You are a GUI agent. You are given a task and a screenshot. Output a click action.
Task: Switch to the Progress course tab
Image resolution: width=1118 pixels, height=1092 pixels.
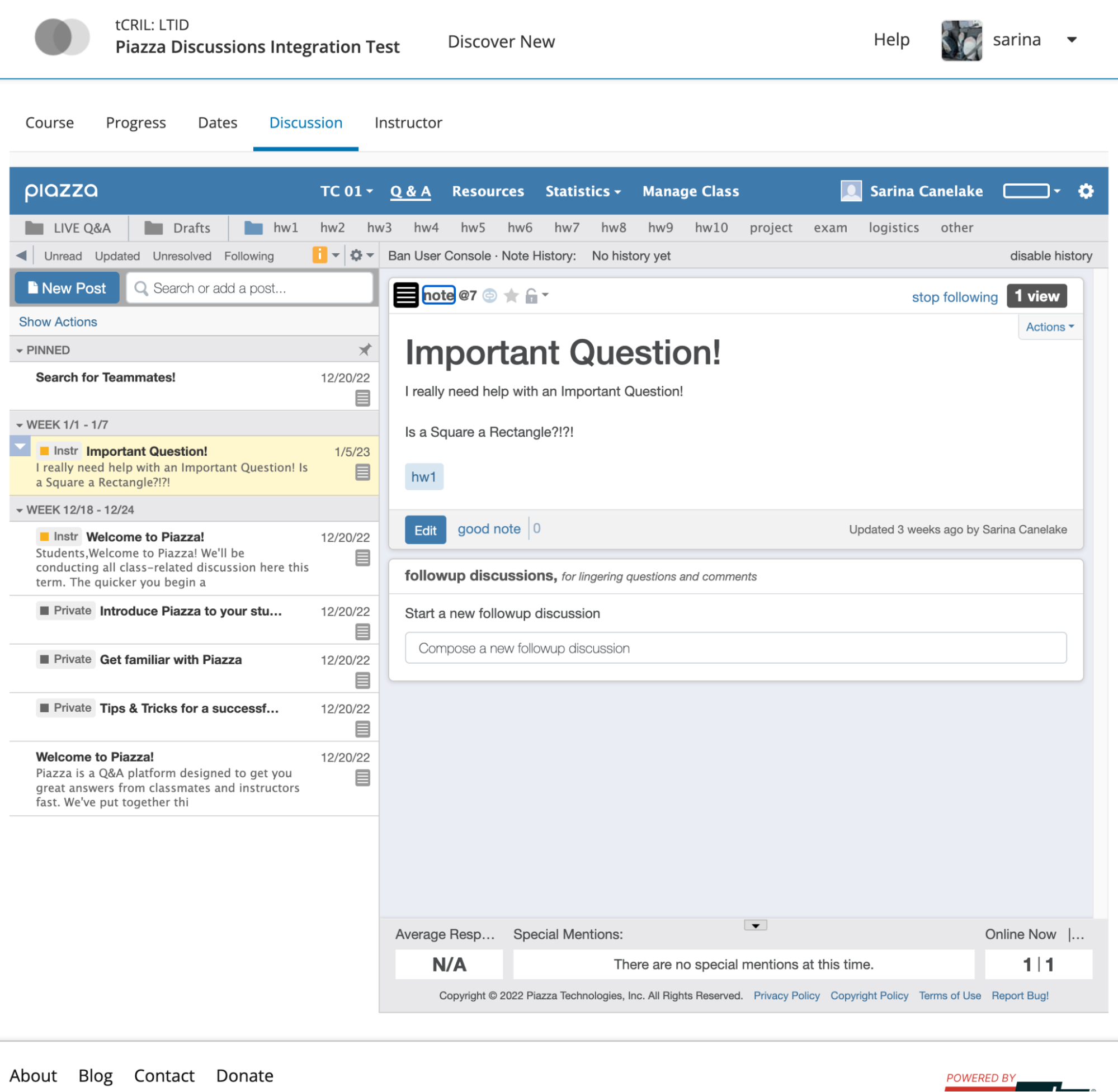point(136,123)
